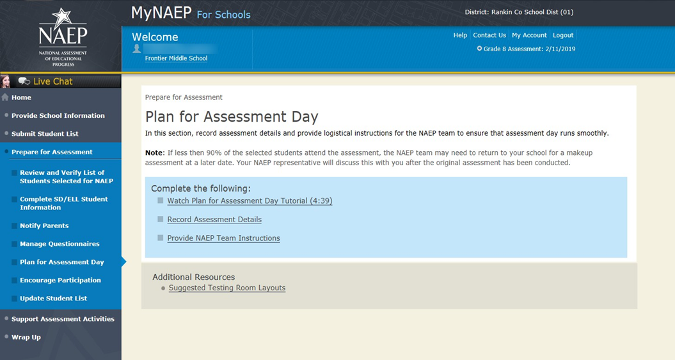Open Provide NAEP Team Instructions link
The width and height of the screenshot is (675, 360).
coord(223,238)
